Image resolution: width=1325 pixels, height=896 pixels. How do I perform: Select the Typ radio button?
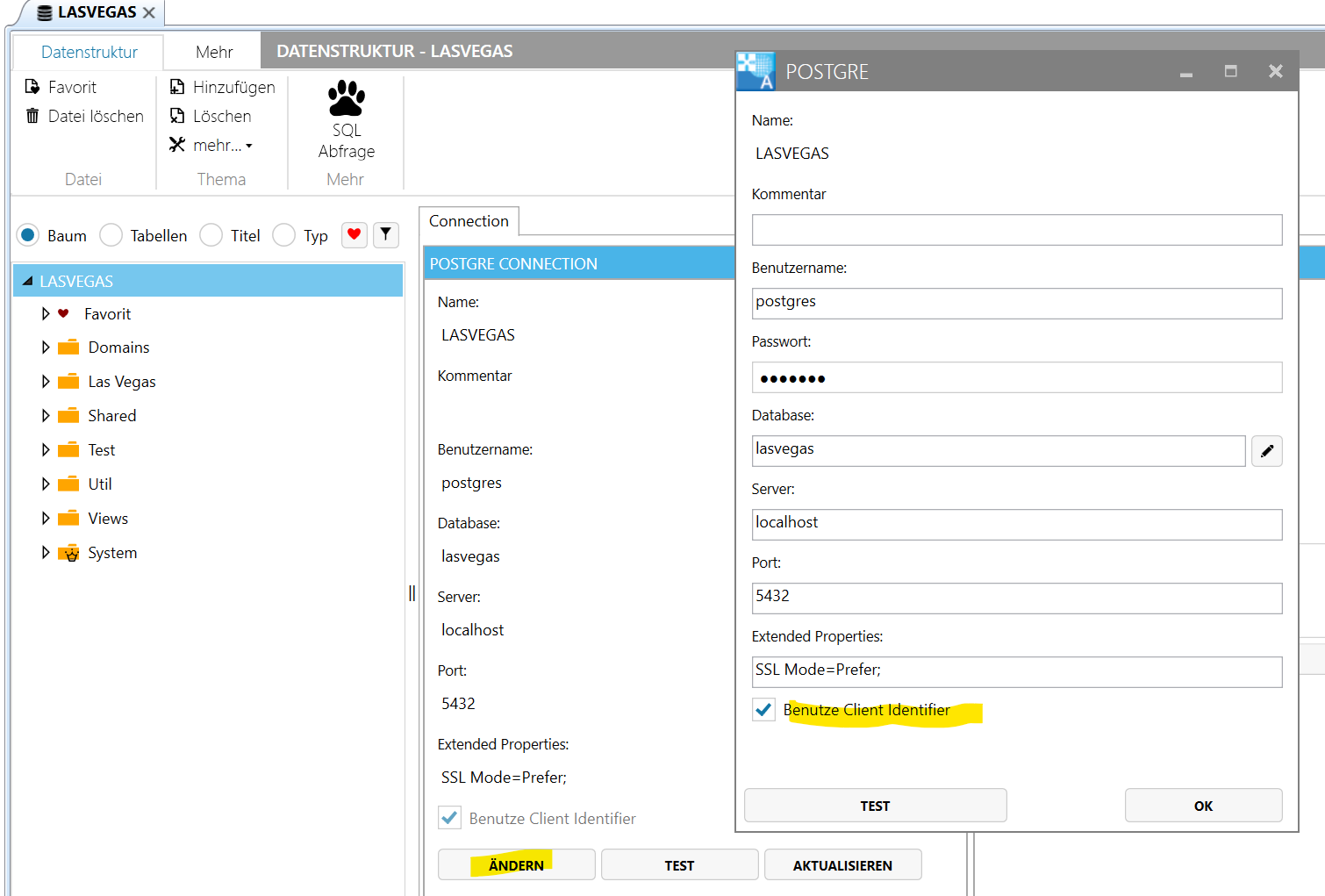click(283, 235)
